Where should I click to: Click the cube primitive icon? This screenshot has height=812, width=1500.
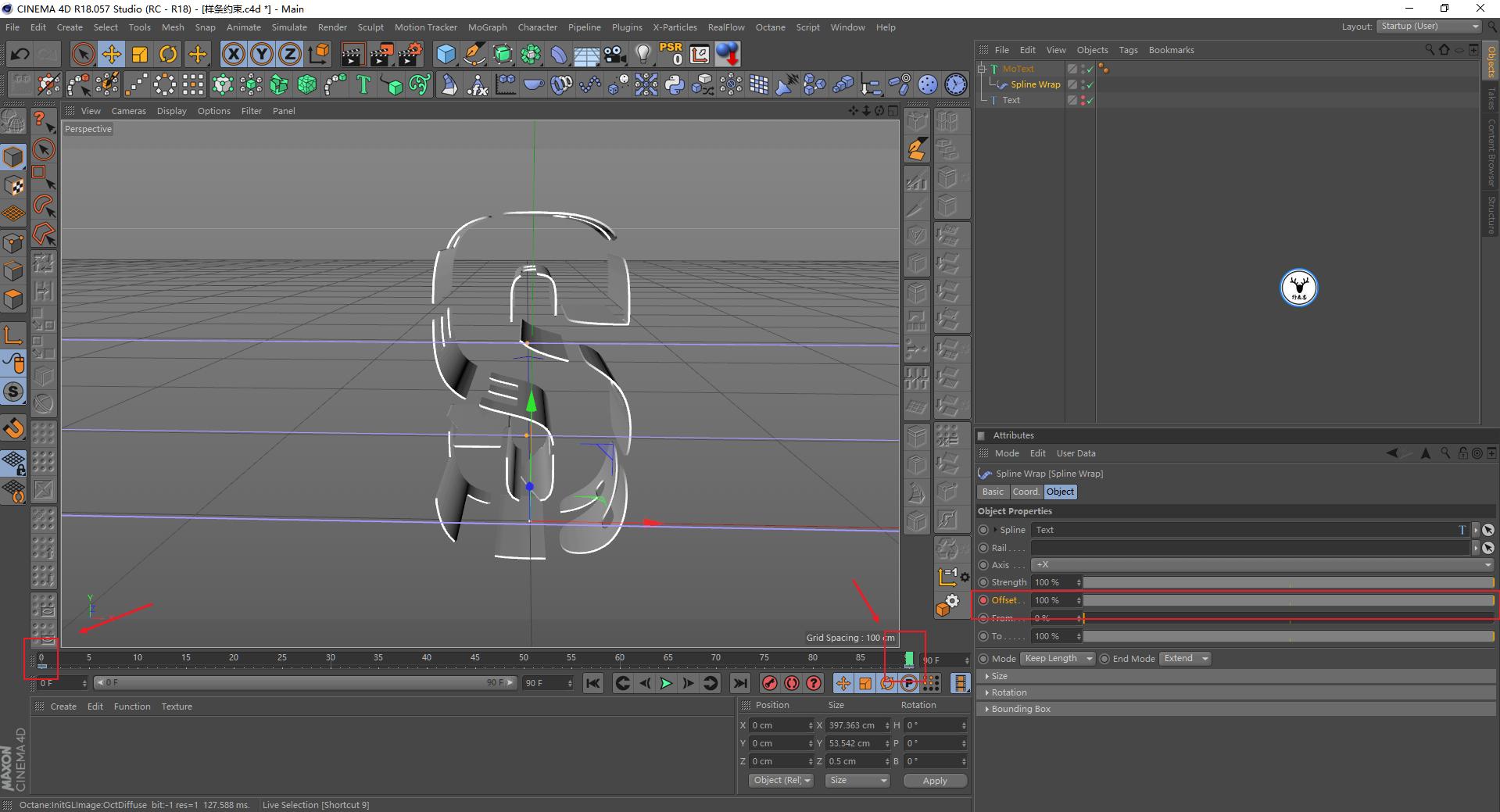click(445, 54)
